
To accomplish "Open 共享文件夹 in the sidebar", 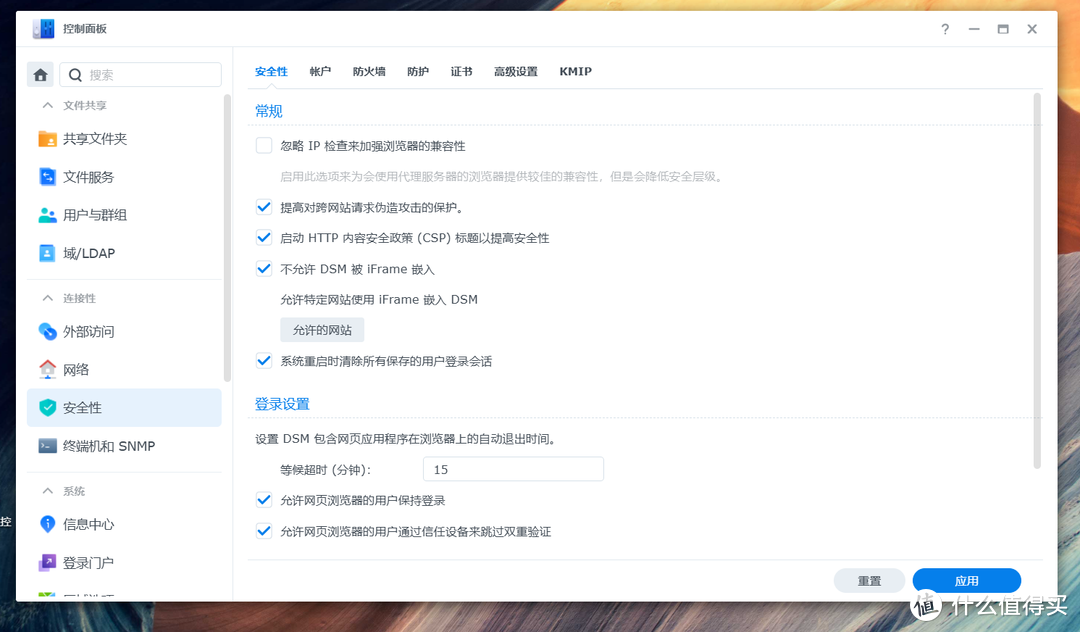I will 96,138.
